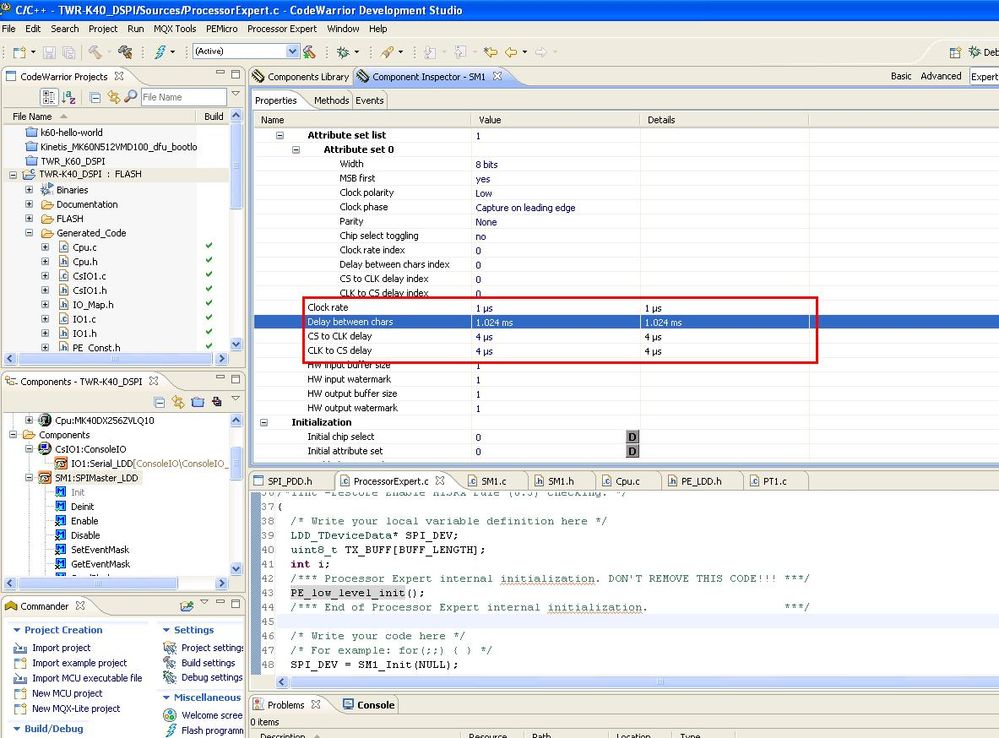Click the New toolbar icon
The image size is (999, 738).
[19, 52]
